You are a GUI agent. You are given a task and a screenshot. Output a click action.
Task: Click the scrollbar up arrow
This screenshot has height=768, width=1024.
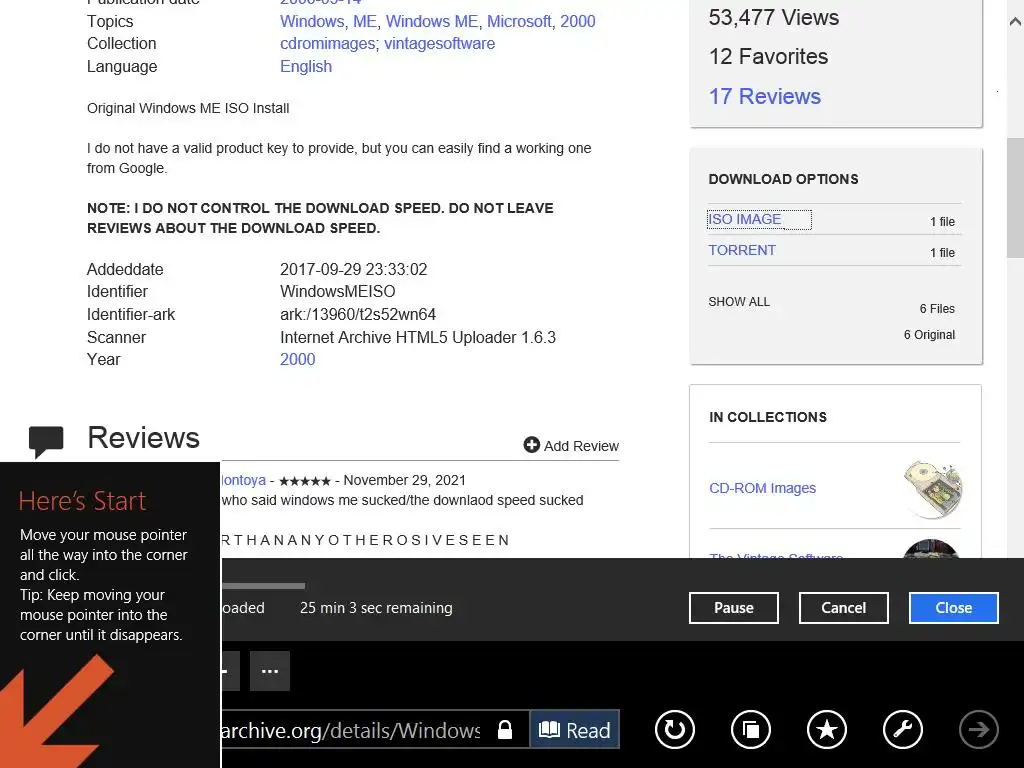[x=1015, y=22]
